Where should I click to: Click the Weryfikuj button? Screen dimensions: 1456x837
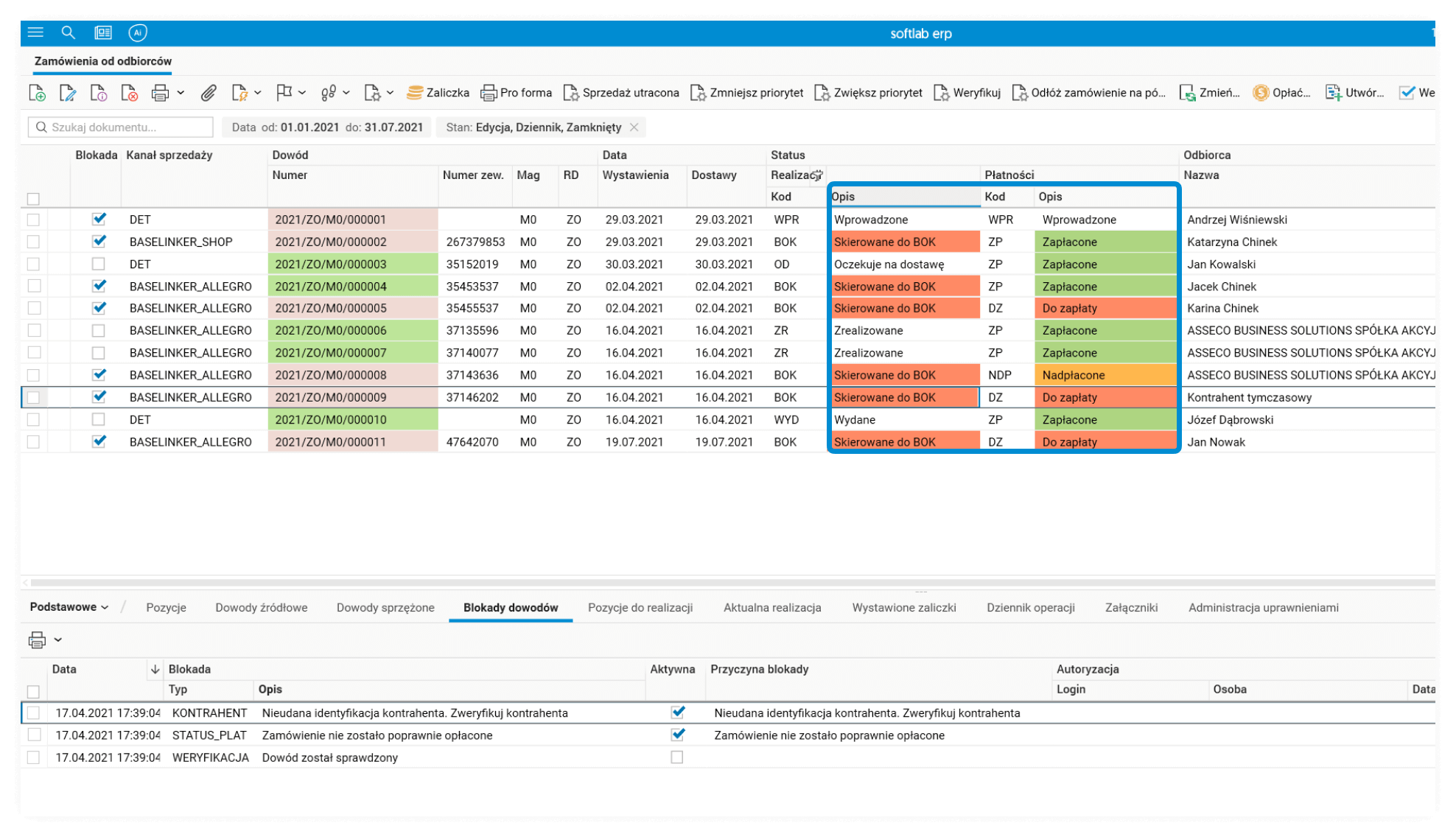click(x=967, y=93)
